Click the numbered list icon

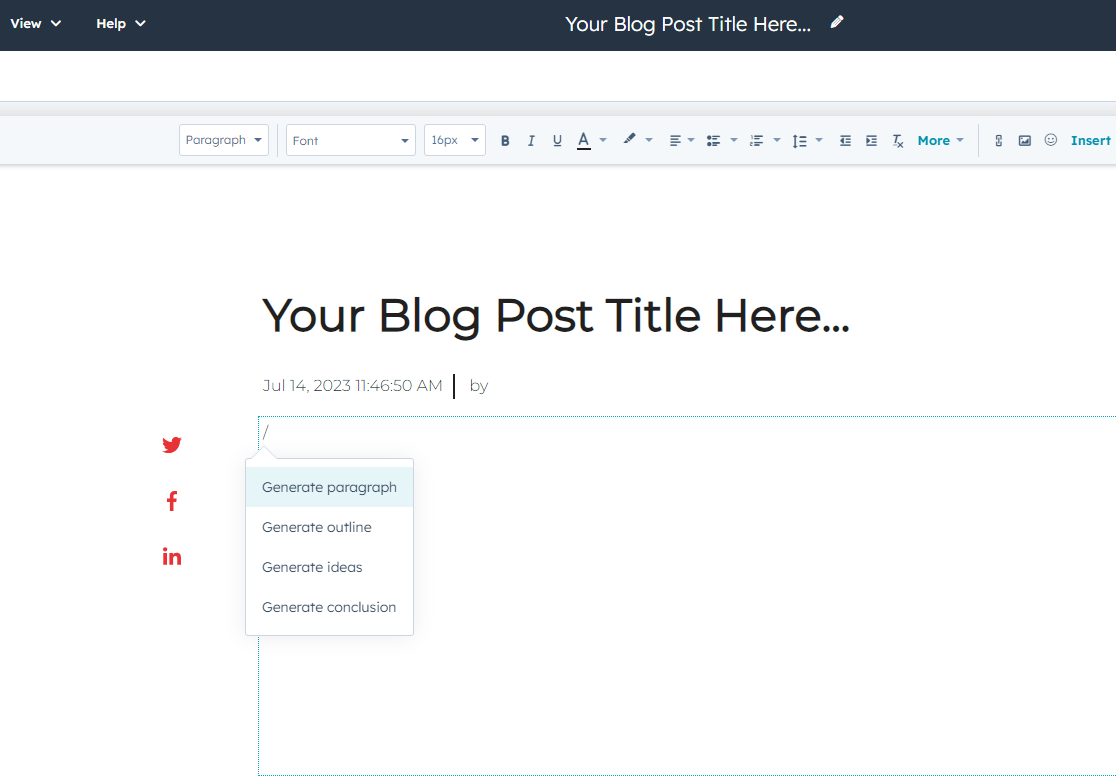(757, 141)
